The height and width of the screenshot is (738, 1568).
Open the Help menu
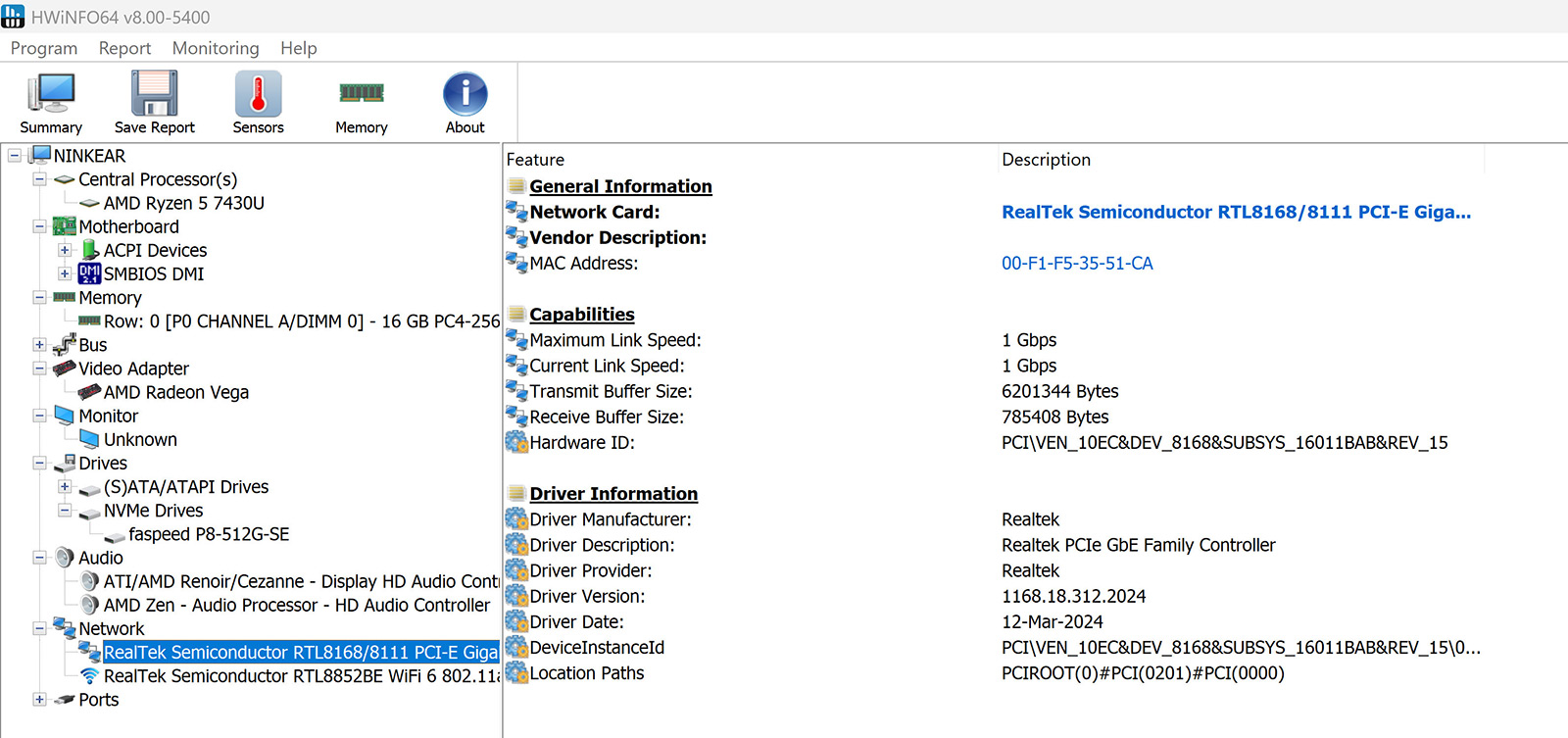coord(299,48)
